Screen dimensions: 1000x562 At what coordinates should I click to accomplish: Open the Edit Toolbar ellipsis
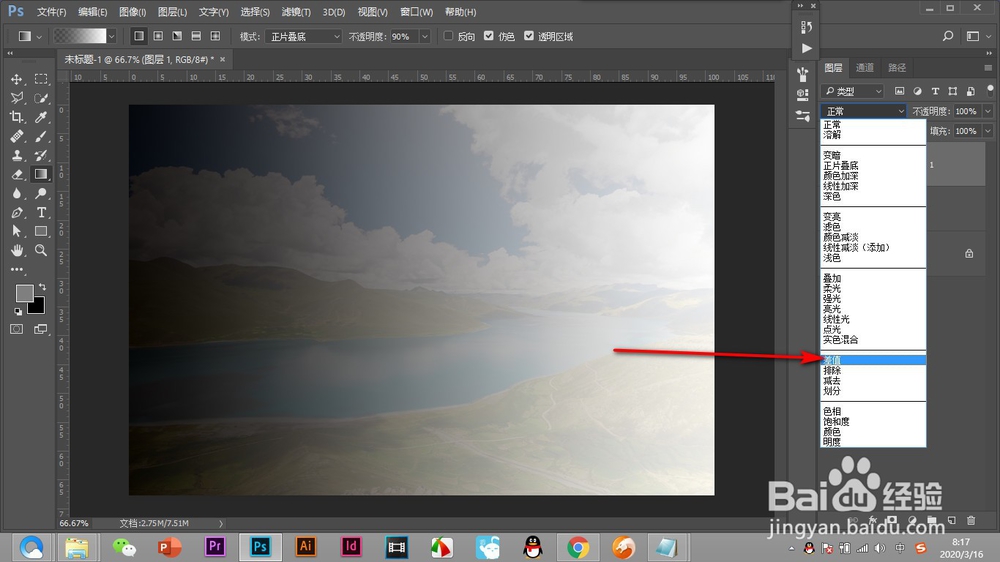17,269
